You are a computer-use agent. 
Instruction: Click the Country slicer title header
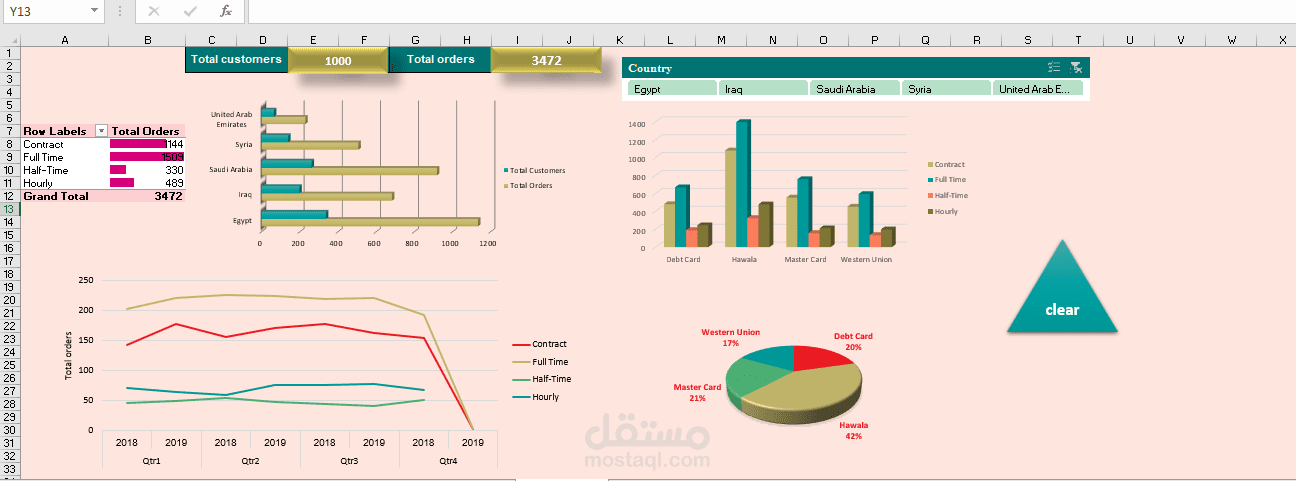[651, 68]
